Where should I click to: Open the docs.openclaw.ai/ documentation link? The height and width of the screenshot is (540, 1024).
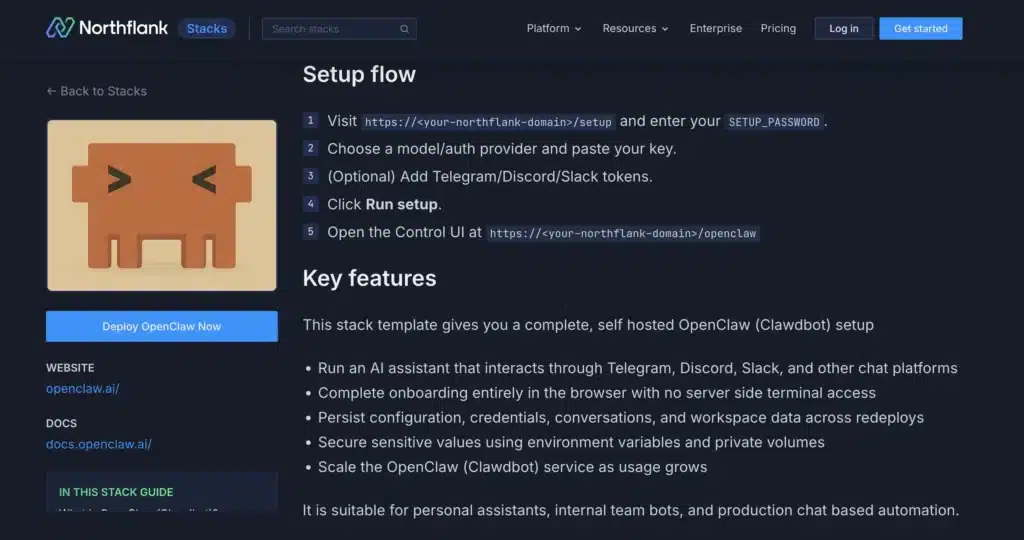(x=98, y=443)
